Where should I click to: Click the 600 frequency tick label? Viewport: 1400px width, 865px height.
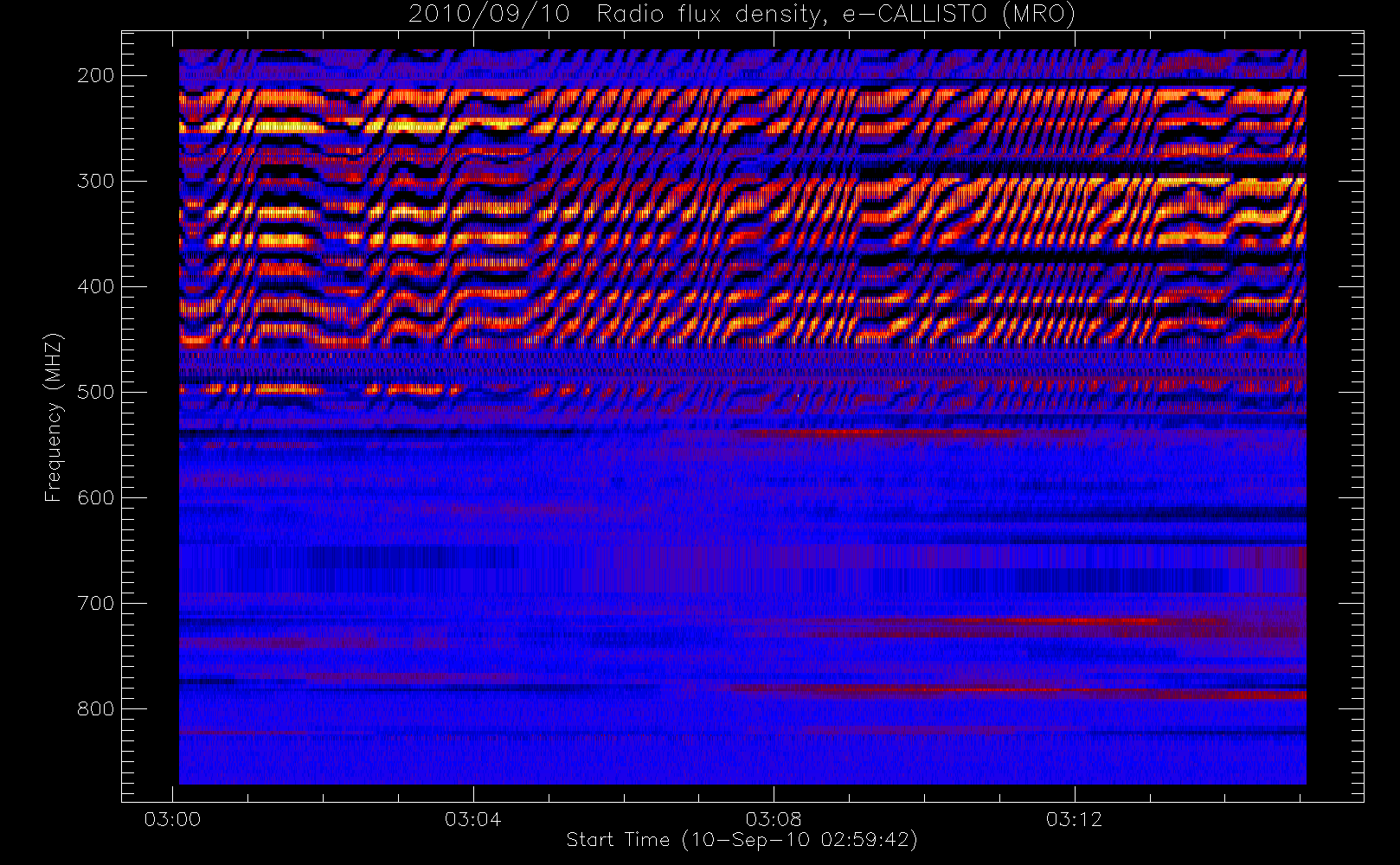pos(96,497)
